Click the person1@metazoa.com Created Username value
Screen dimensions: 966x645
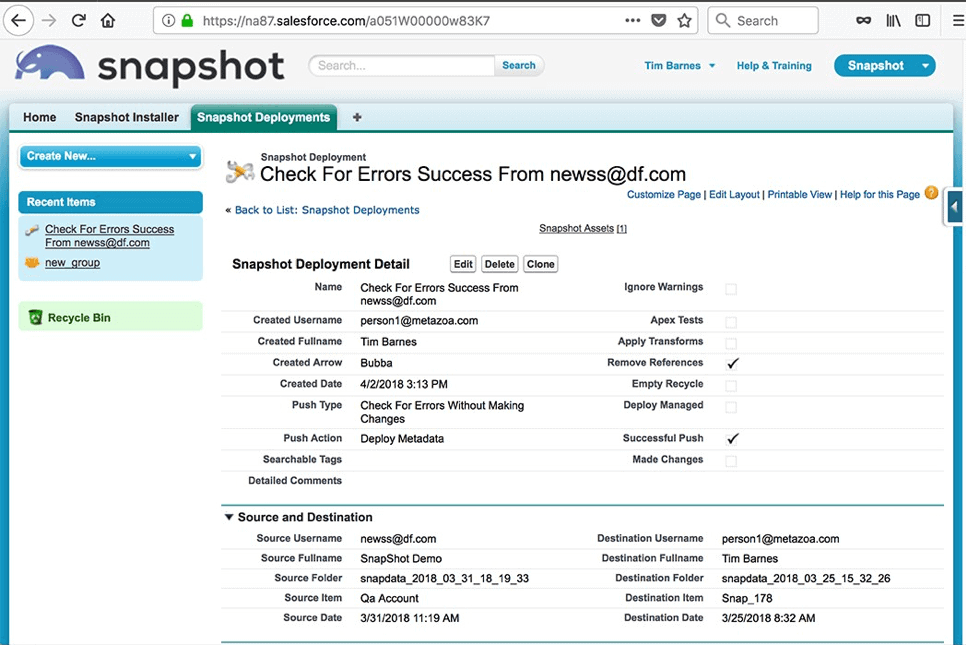click(419, 320)
